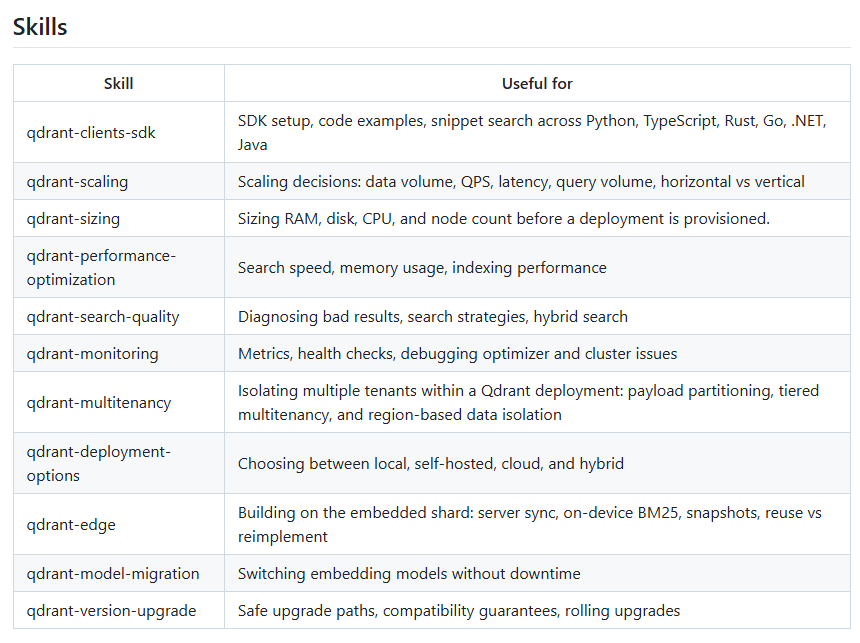The image size is (860, 643).
Task: Select the qdrant-scaling cell
Action: pos(118,181)
